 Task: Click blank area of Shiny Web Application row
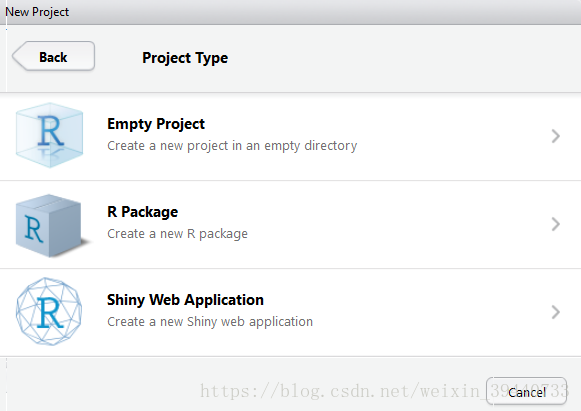click(426, 312)
